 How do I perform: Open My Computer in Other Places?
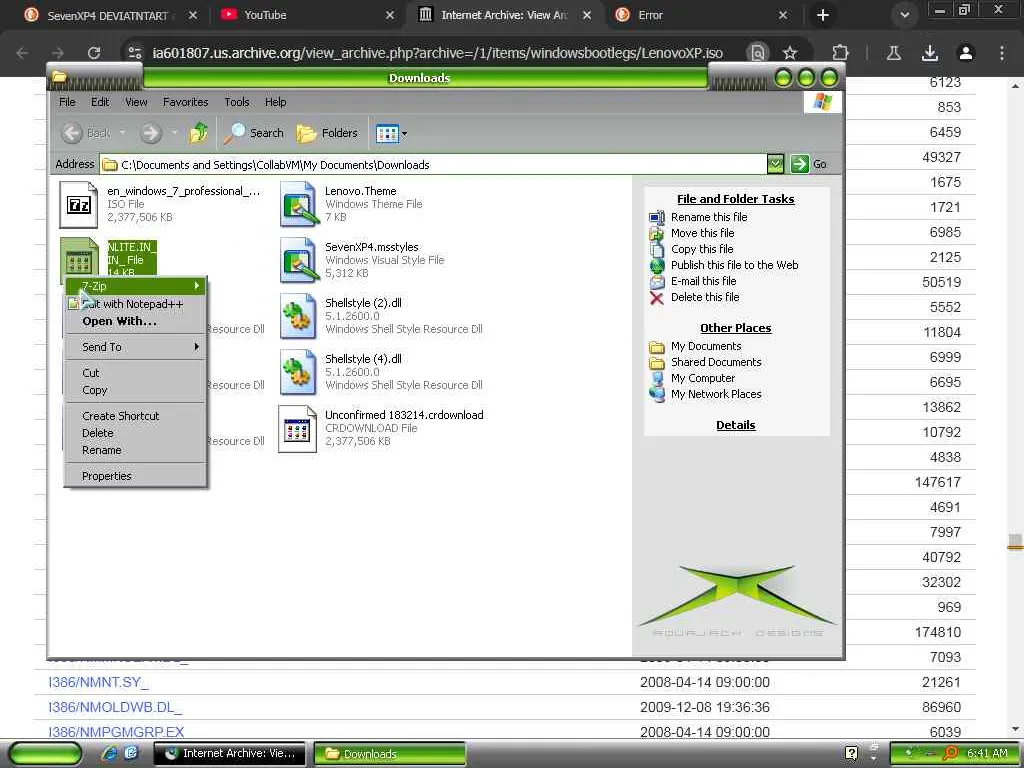pyautogui.click(x=703, y=378)
